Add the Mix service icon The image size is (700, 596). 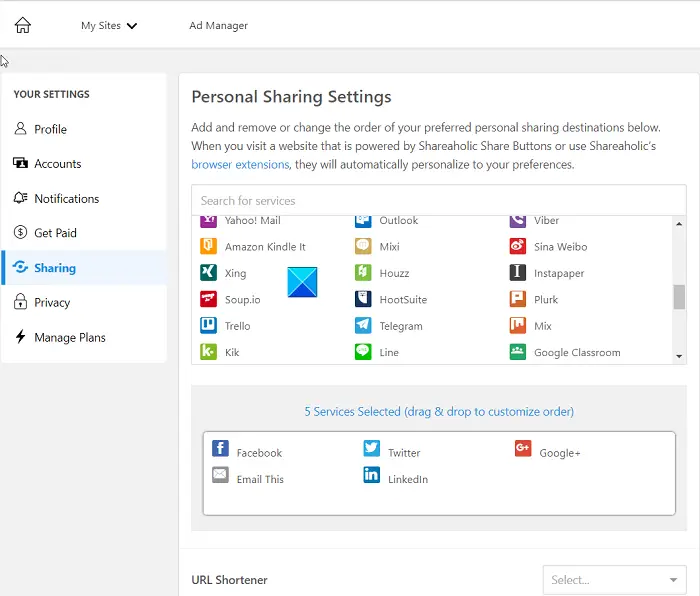point(518,325)
